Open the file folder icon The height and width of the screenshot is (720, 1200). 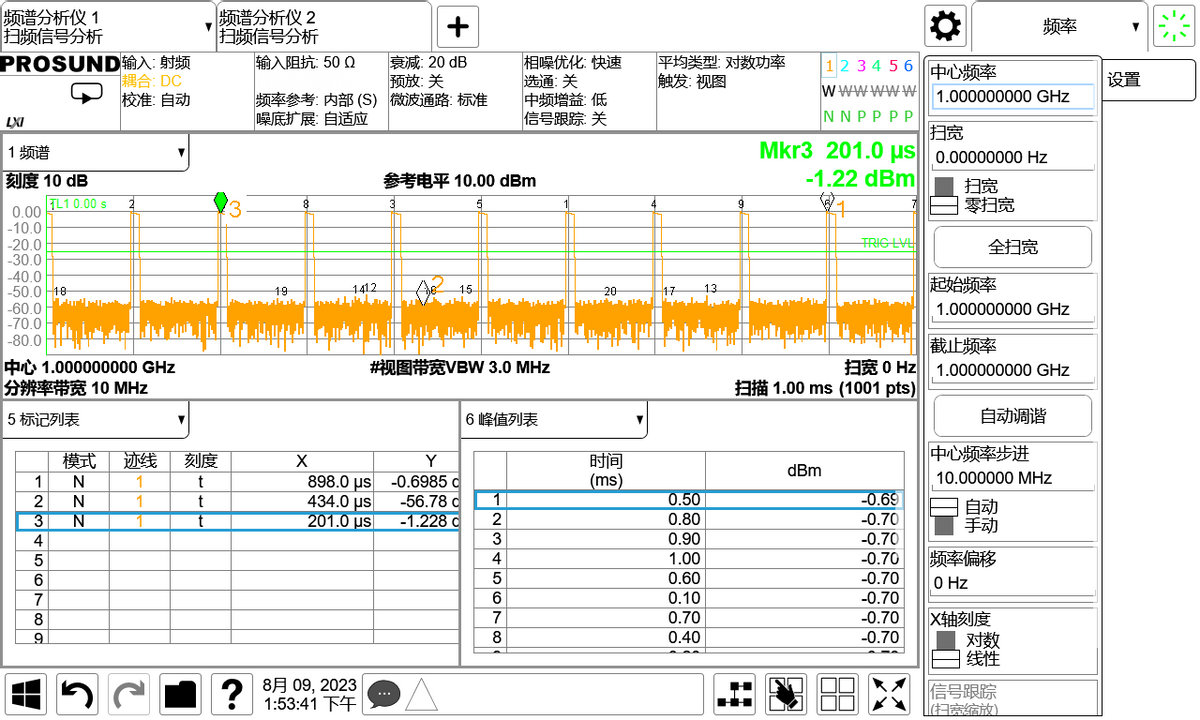click(181, 693)
